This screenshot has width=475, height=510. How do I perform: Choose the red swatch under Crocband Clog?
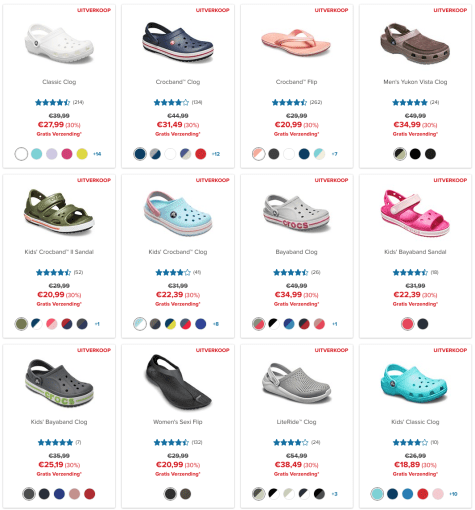[x=201, y=154]
